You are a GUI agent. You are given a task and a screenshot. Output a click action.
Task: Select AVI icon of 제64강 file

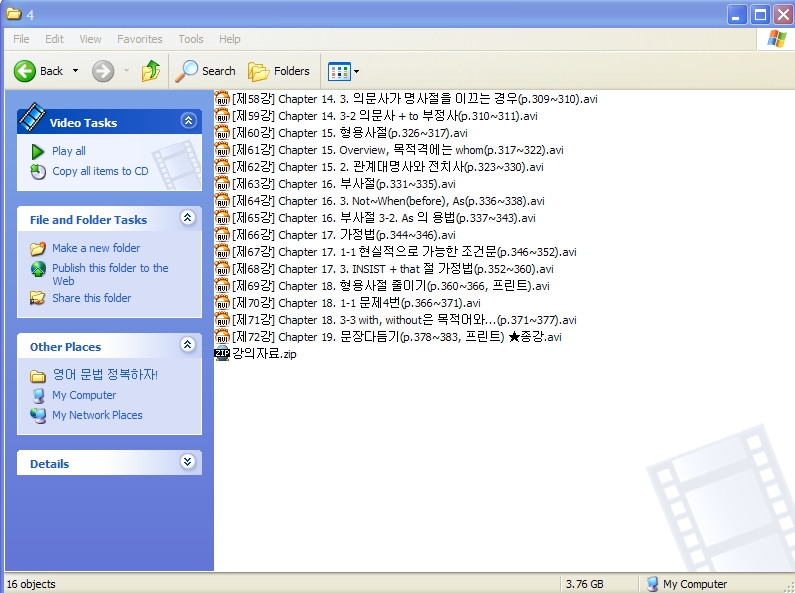pyautogui.click(x=222, y=200)
